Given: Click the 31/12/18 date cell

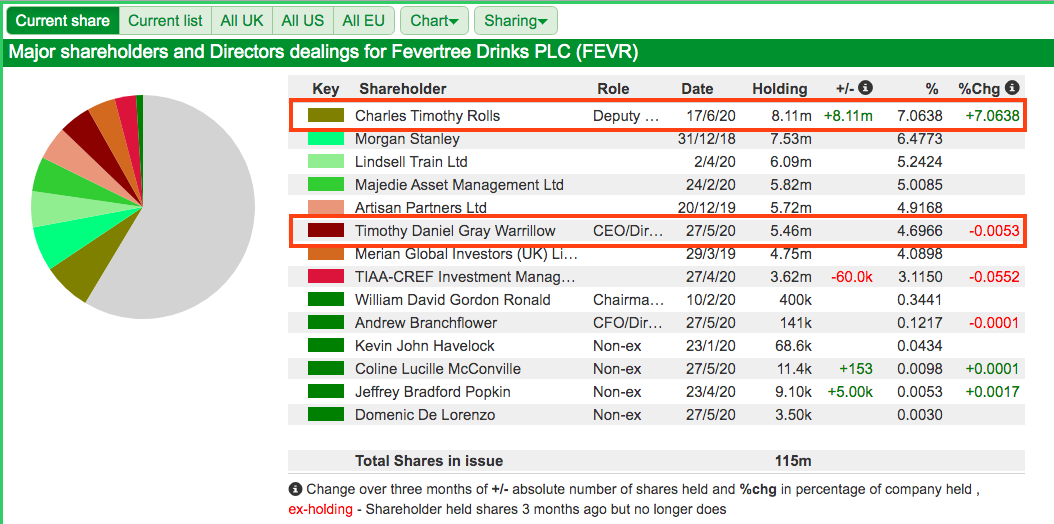Looking at the screenshot, I should (707, 139).
